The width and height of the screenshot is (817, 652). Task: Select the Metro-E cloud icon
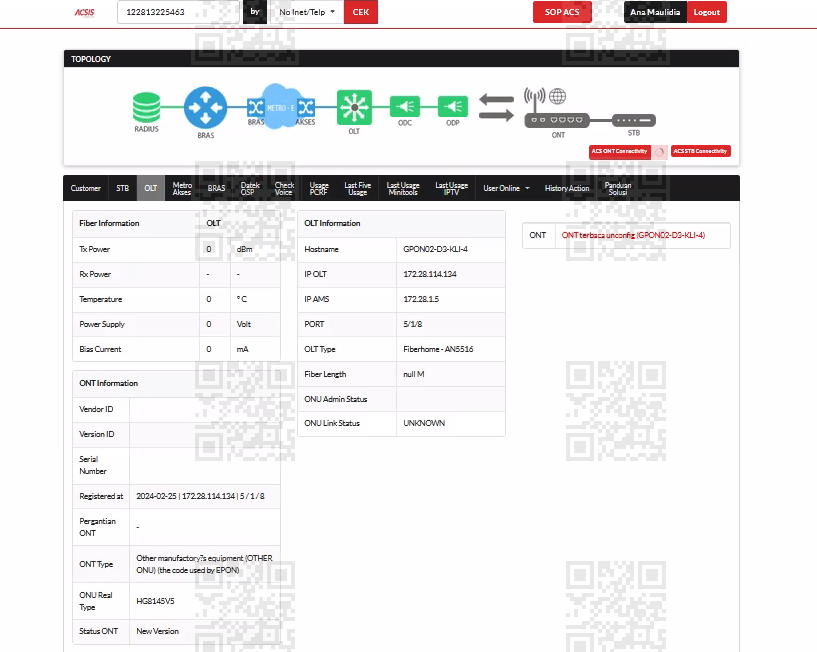[280, 106]
